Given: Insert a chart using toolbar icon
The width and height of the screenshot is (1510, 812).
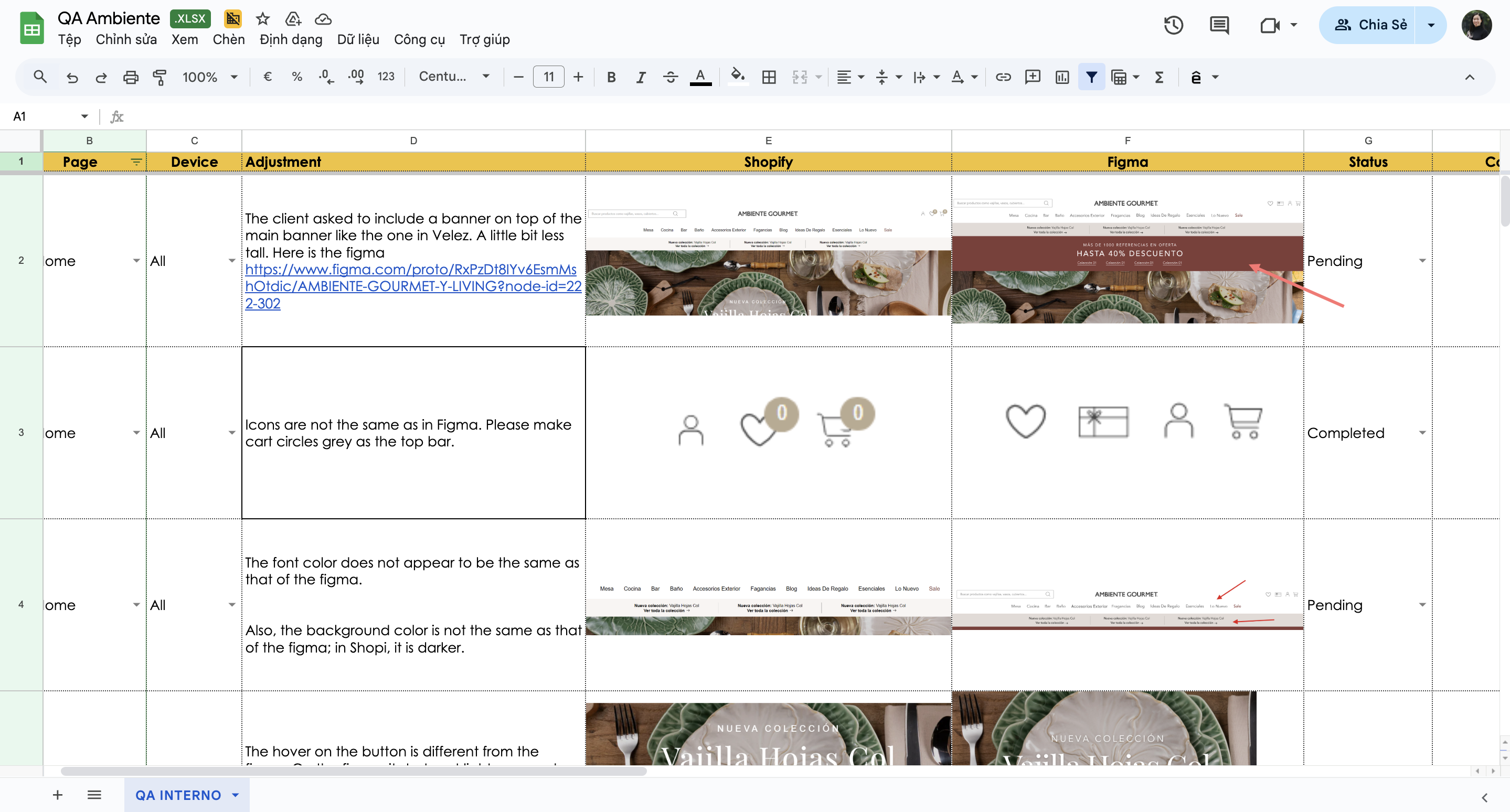Looking at the screenshot, I should tap(1061, 77).
